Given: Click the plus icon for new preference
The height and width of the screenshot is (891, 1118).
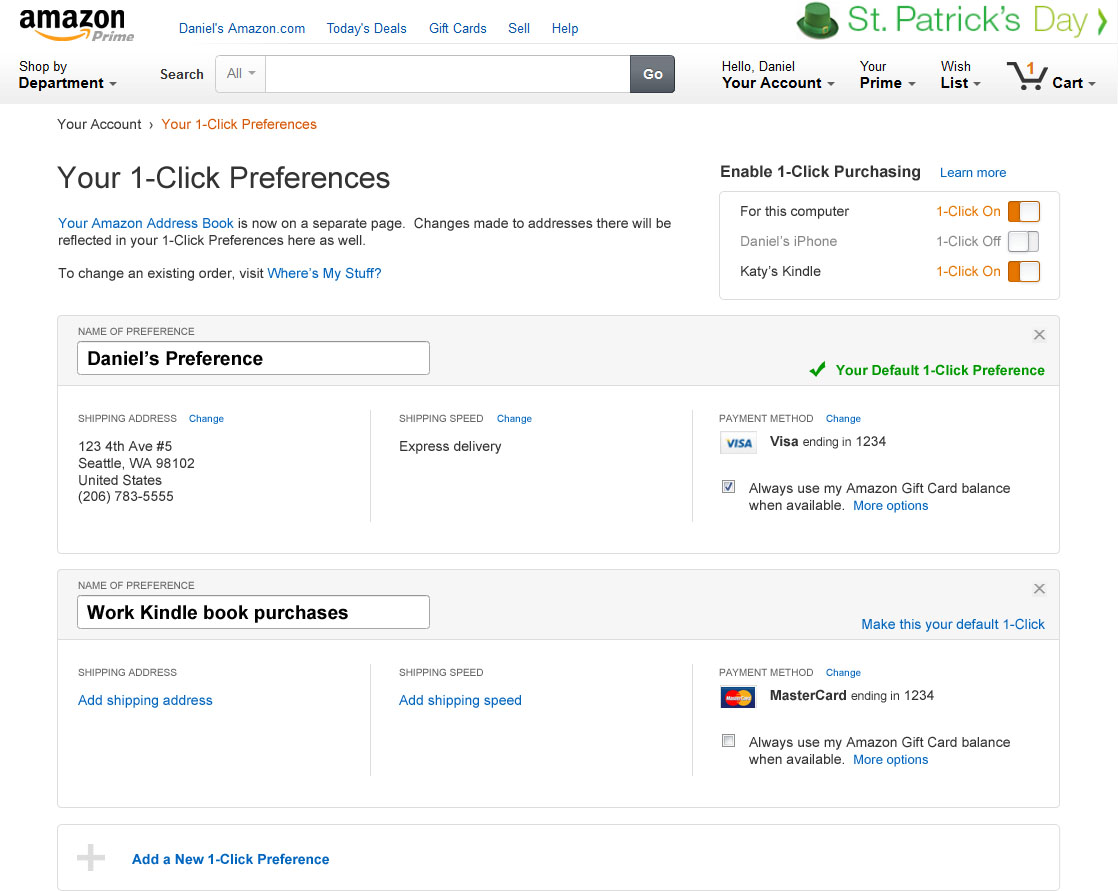Looking at the screenshot, I should (91, 857).
